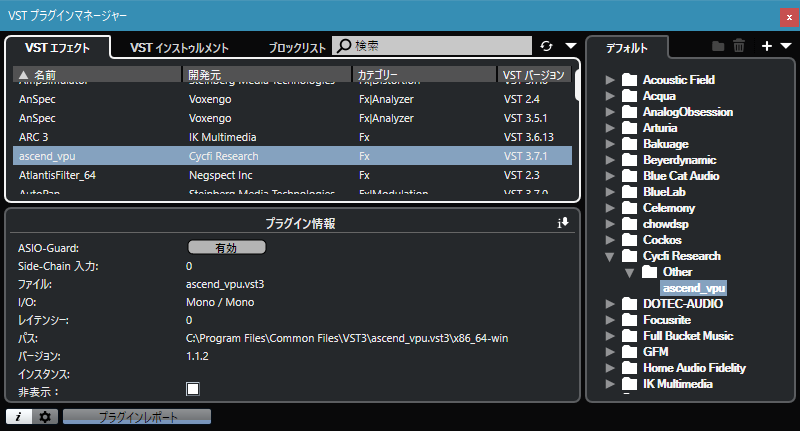This screenshot has width=800, height=431.
Task: Check the 非表示 hide checkbox
Action: (193, 389)
